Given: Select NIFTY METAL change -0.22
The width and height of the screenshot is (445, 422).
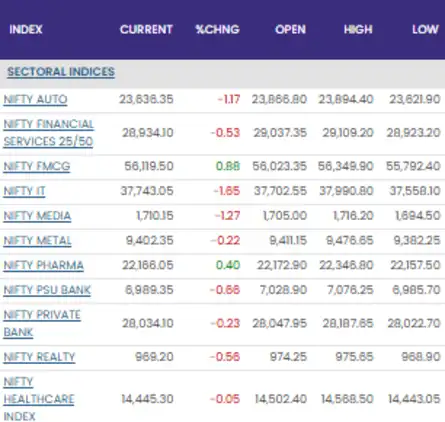Looking at the screenshot, I should (225, 240).
